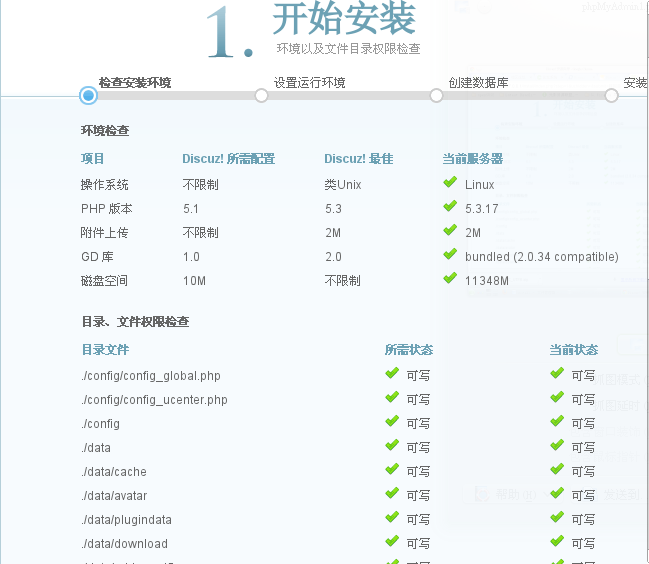Select the 设置运行环境 step circle

261,96
